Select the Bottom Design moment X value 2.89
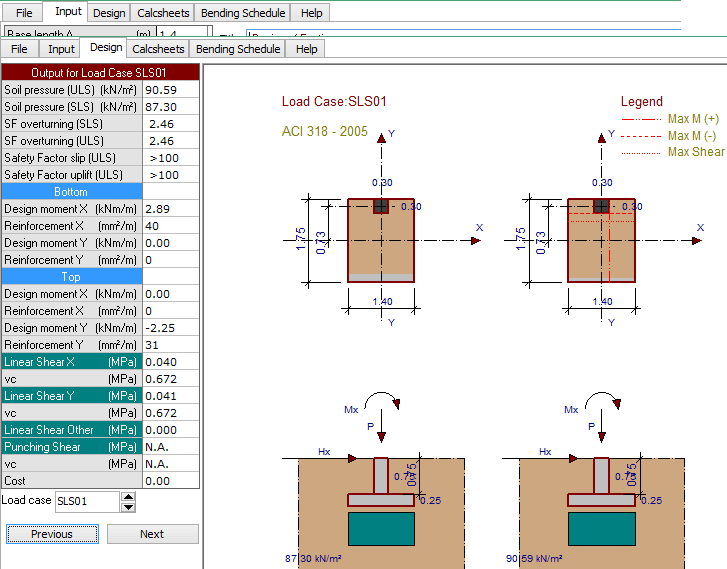 click(x=171, y=209)
